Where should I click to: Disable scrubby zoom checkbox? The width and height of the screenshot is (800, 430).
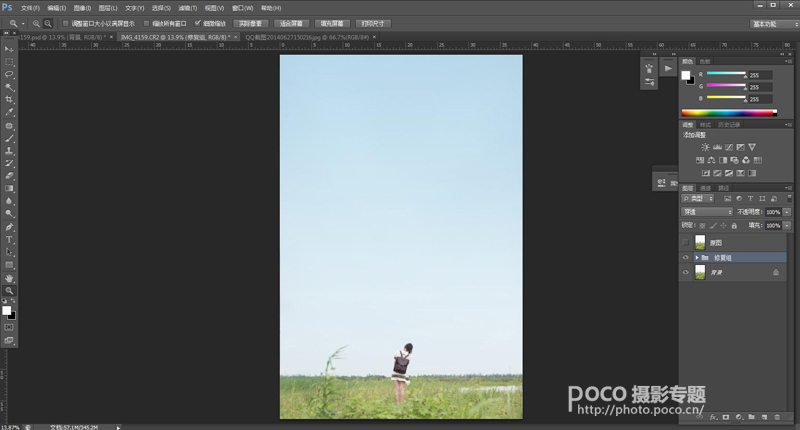(x=197, y=23)
